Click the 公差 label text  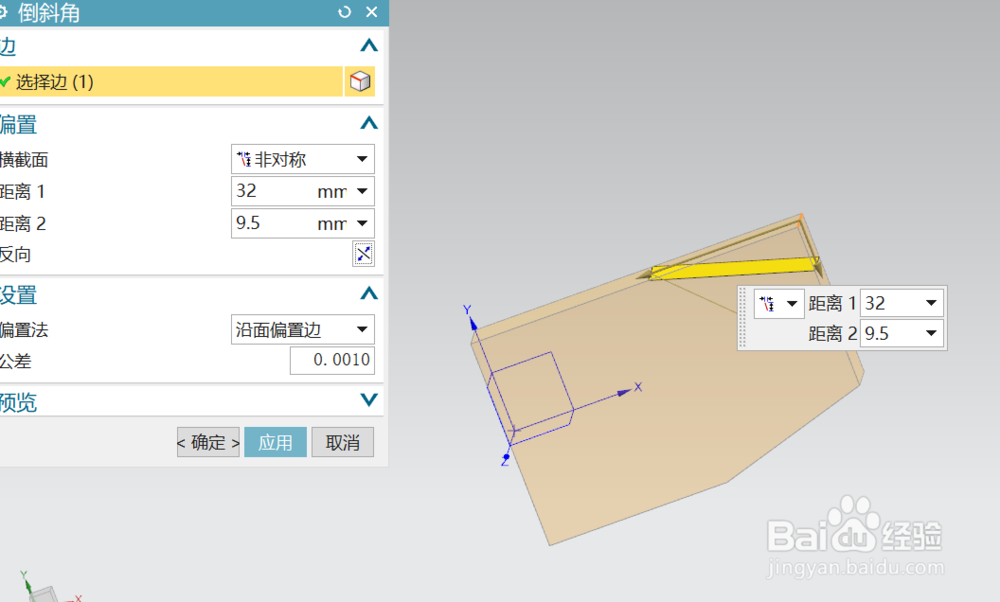(15, 361)
